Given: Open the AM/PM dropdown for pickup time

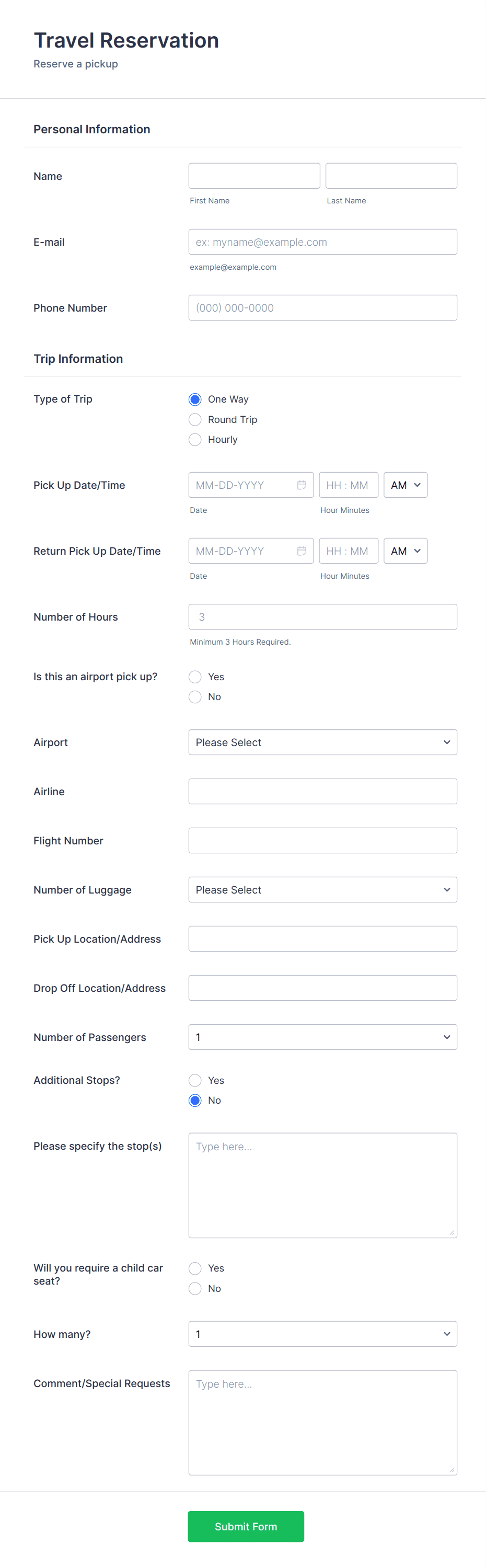Looking at the screenshot, I should click(405, 485).
